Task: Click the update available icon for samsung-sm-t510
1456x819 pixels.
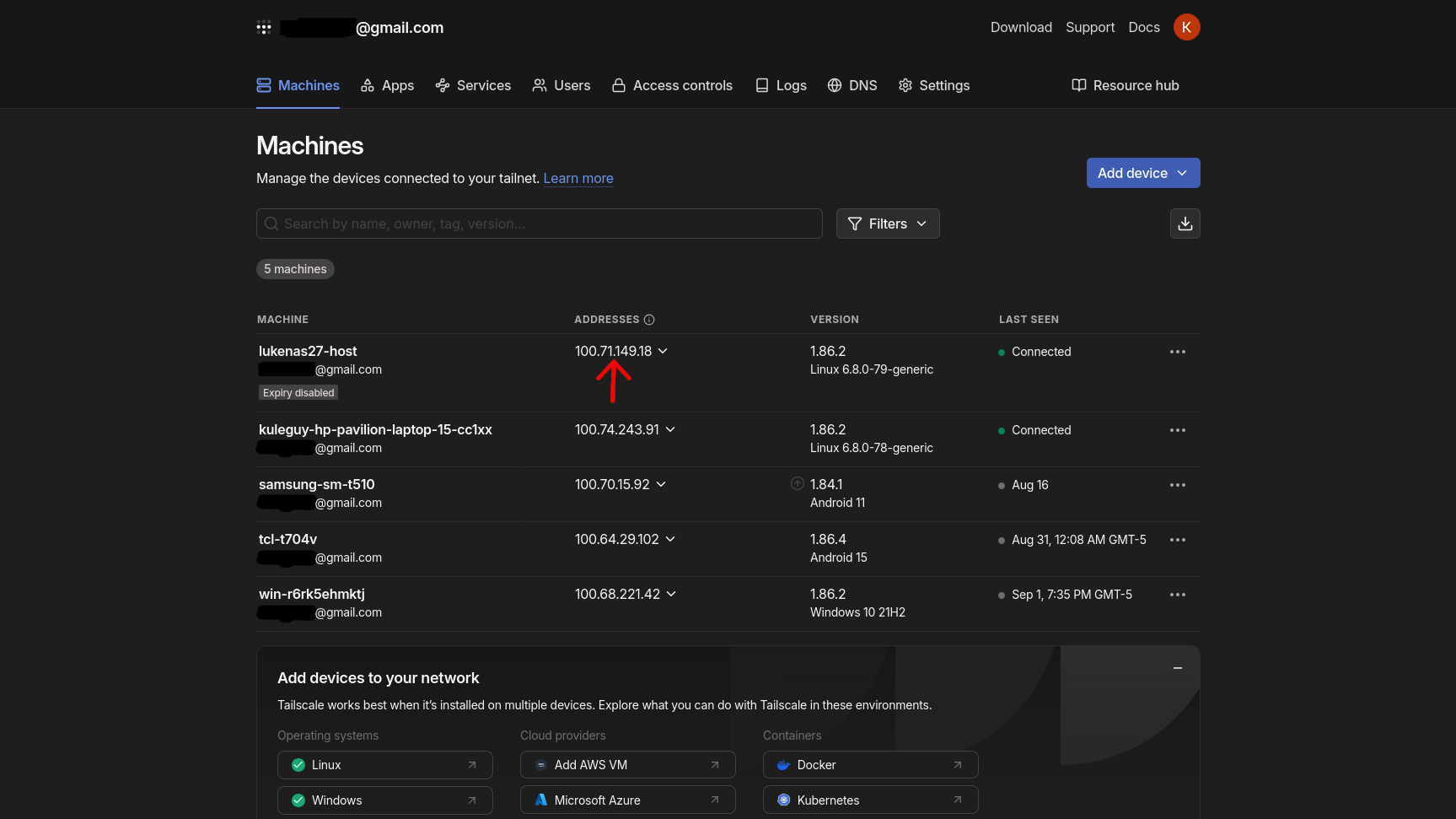Action: [797, 484]
